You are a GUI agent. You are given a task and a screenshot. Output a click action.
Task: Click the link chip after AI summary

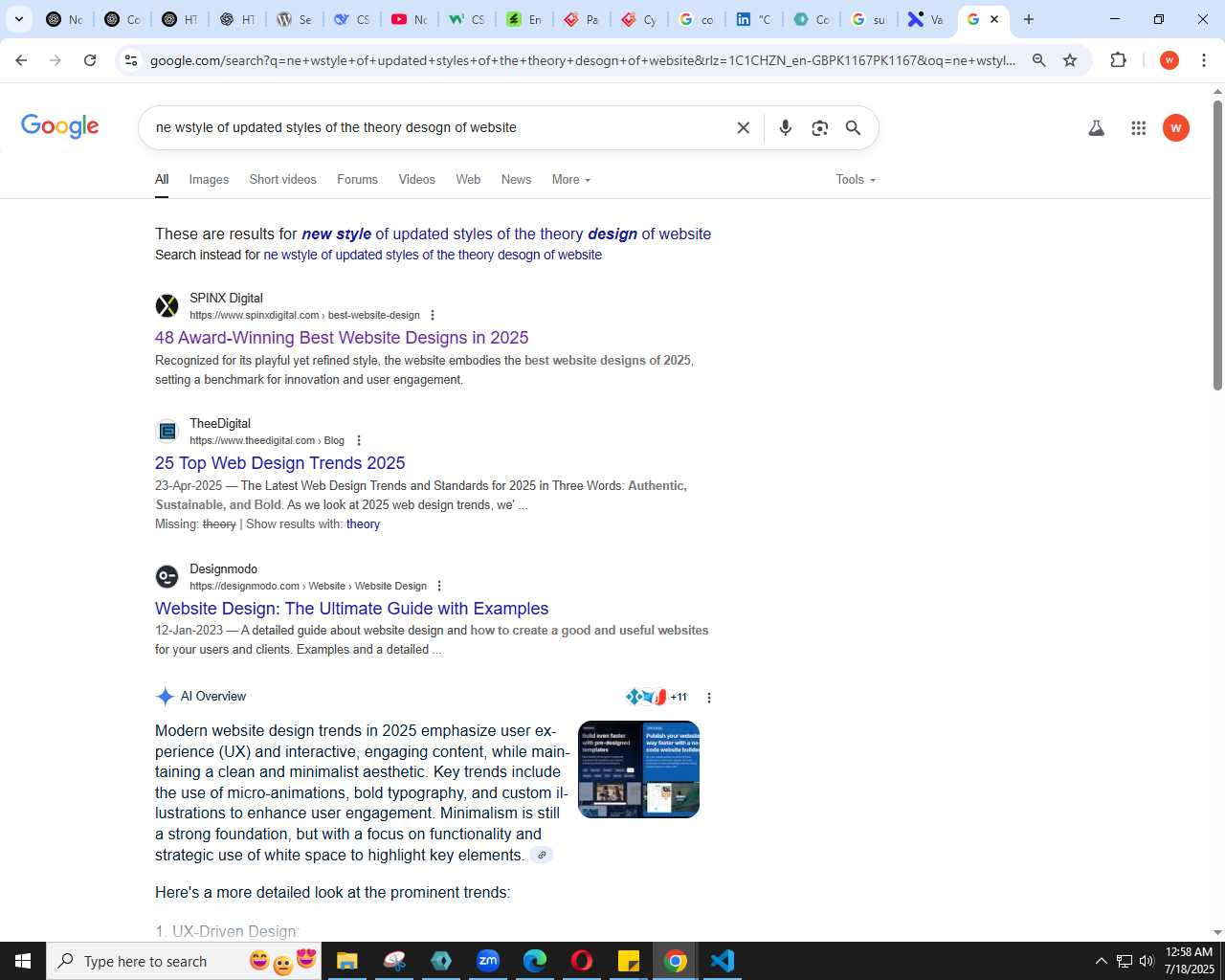tap(542, 856)
